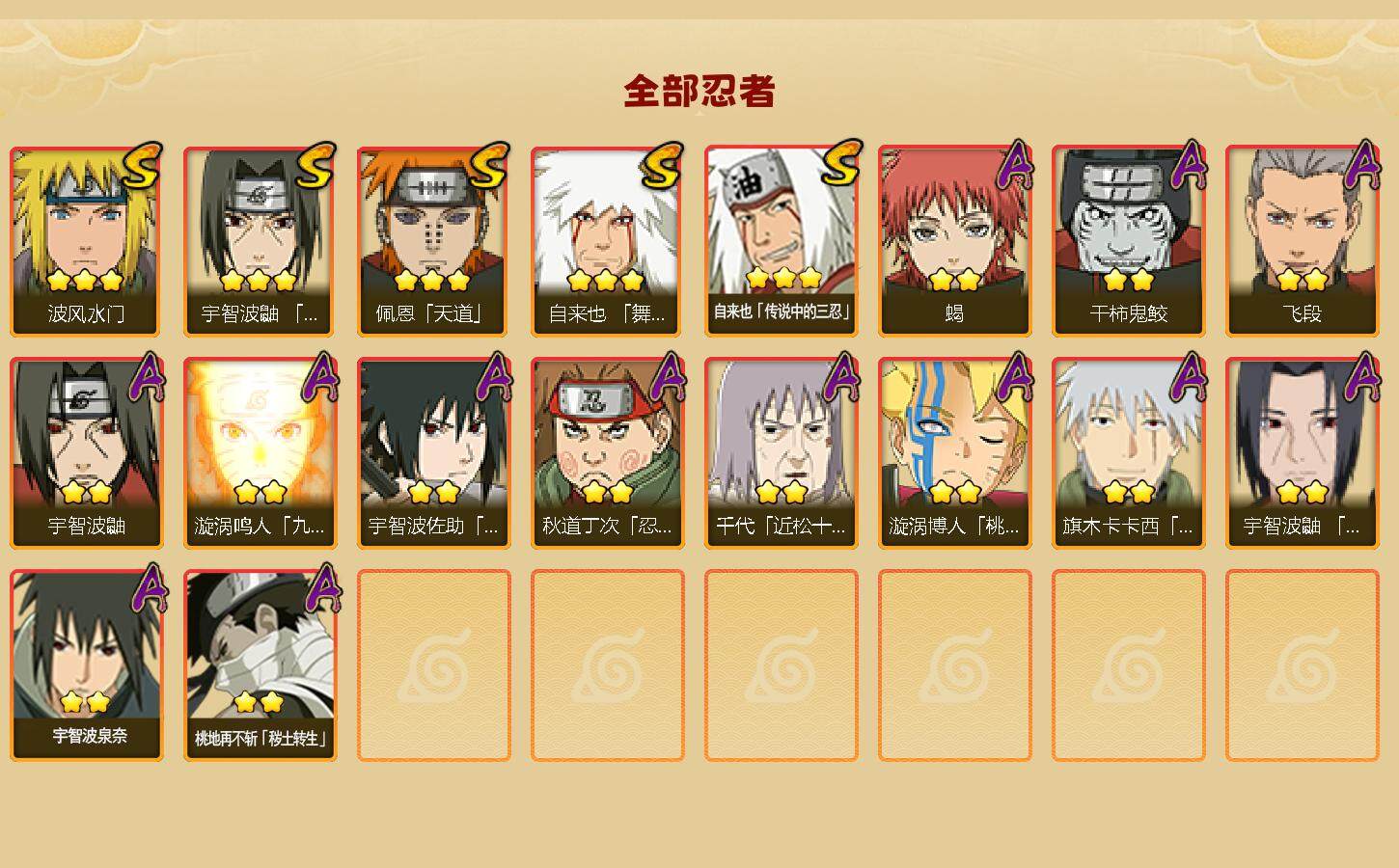The width and height of the screenshot is (1399, 868).
Task: Click the three stars on 佩恩「天道」
Action: pos(432,281)
